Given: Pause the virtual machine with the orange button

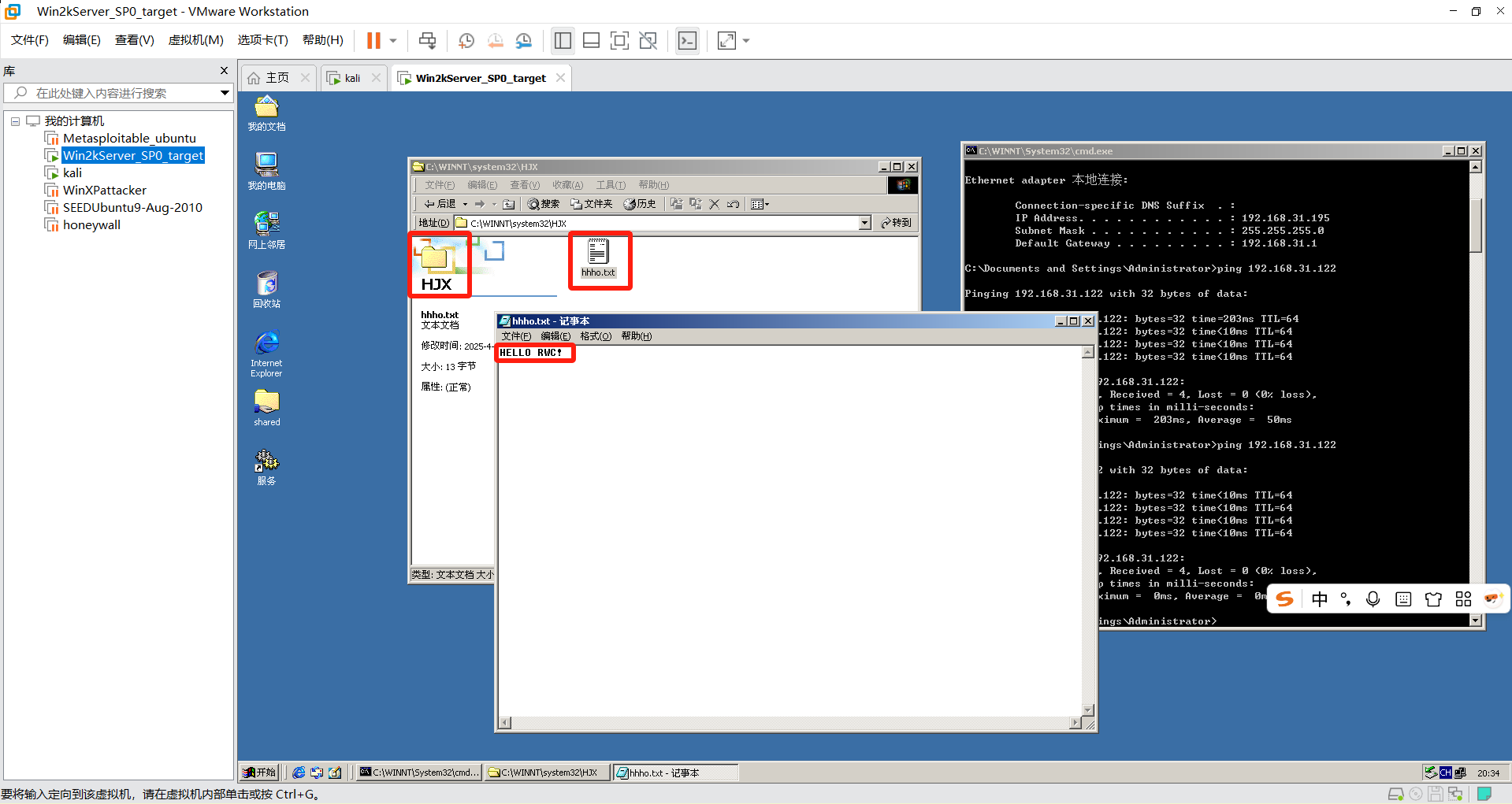Looking at the screenshot, I should 373,40.
